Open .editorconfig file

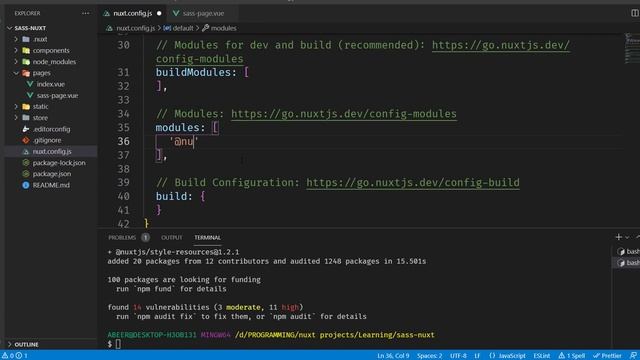pyautogui.click(x=51, y=129)
